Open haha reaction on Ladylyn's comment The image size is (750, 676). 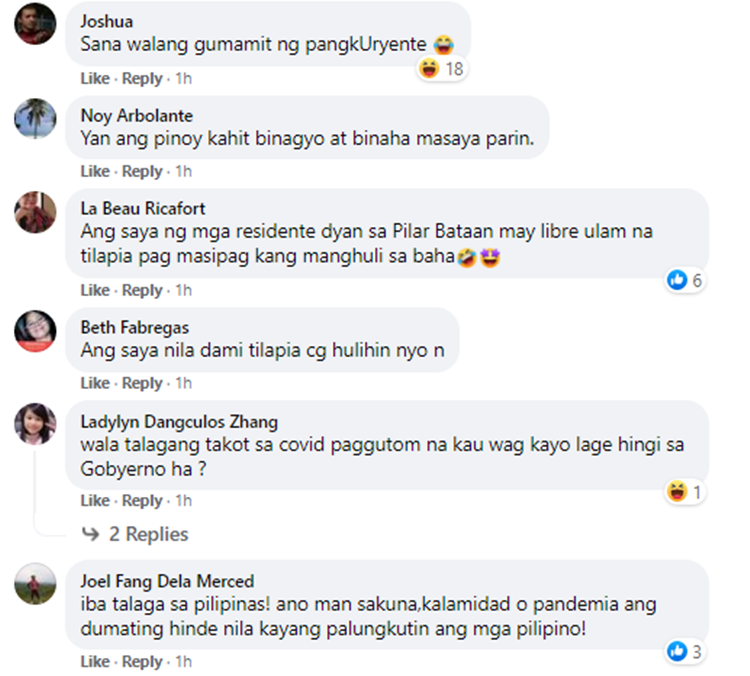click(x=686, y=491)
